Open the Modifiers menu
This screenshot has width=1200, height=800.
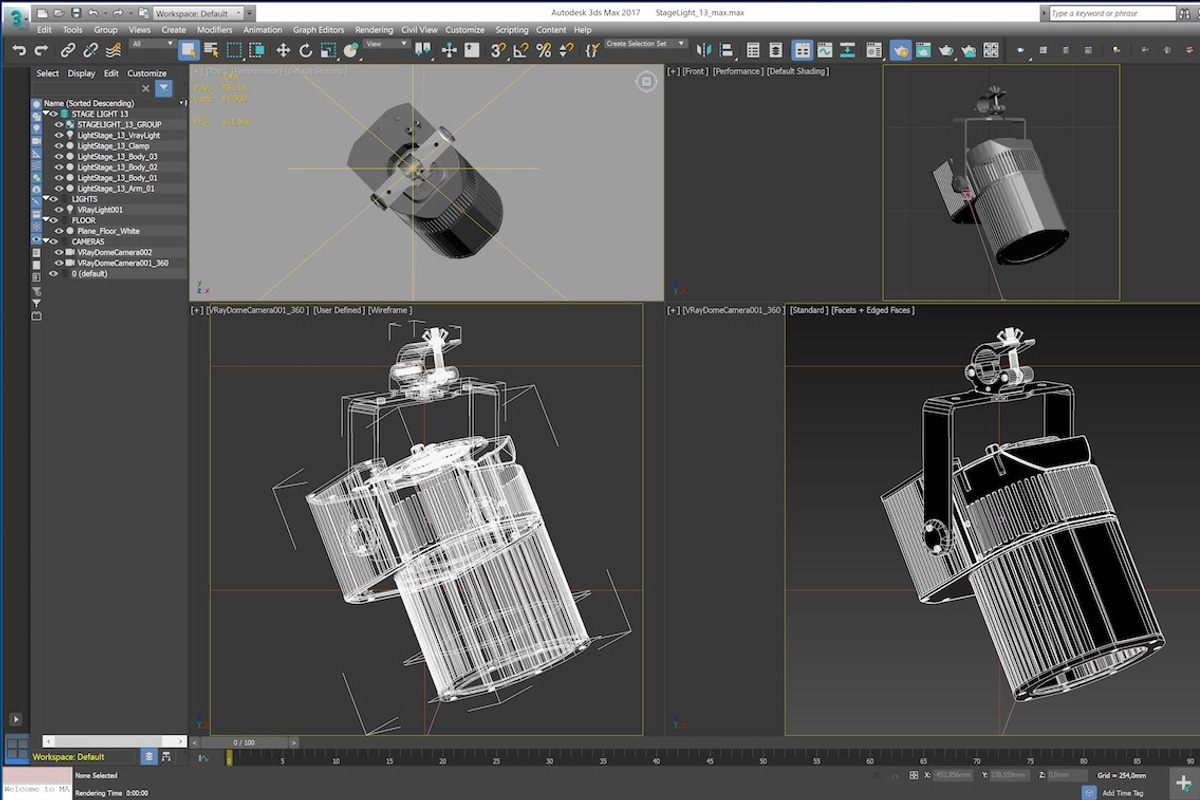214,30
